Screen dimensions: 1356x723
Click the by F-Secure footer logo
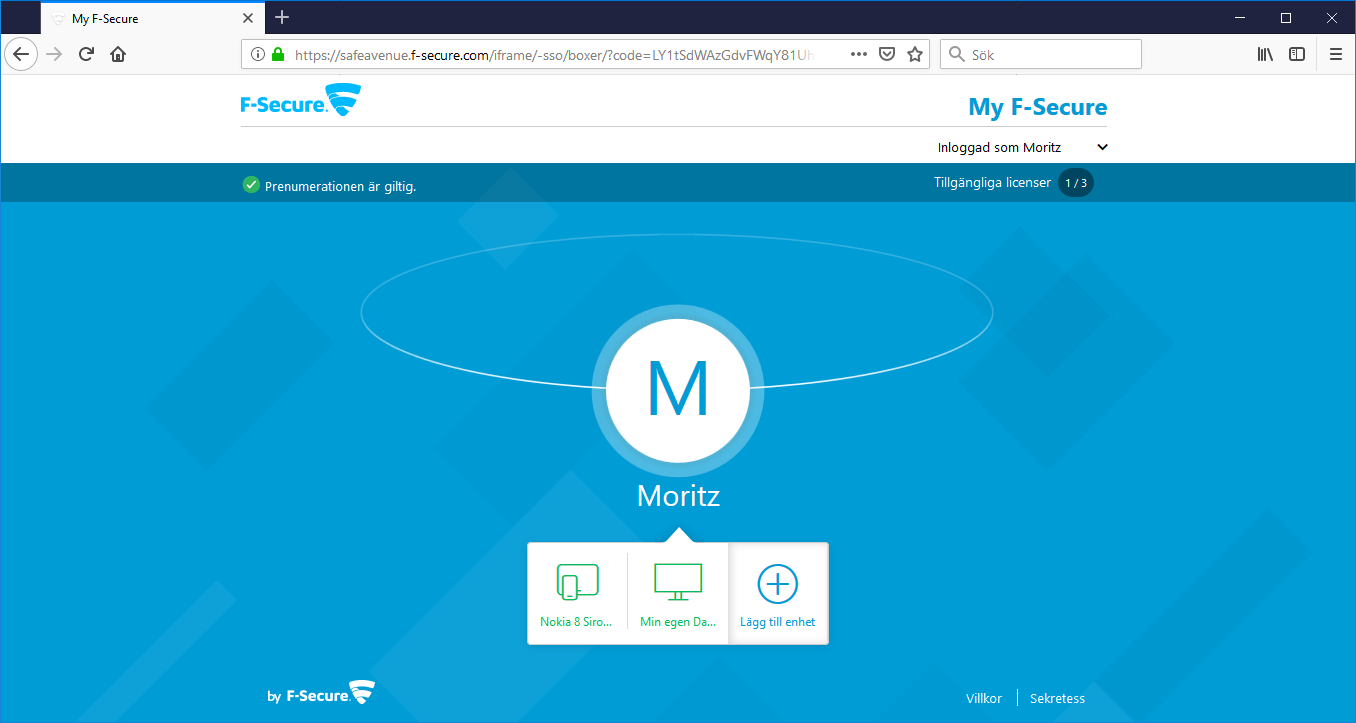click(x=321, y=694)
